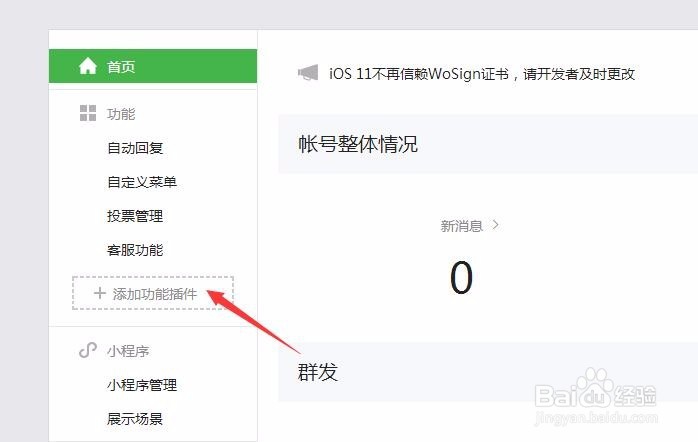698x442 pixels.
Task: Select 自定义菜单 in the sidebar
Action: (x=142, y=182)
